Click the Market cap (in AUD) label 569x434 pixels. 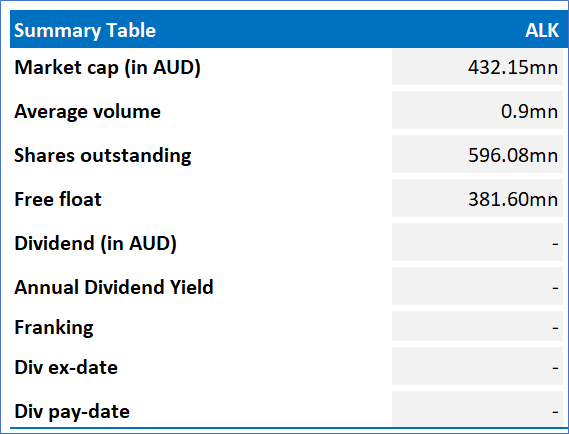coord(107,67)
